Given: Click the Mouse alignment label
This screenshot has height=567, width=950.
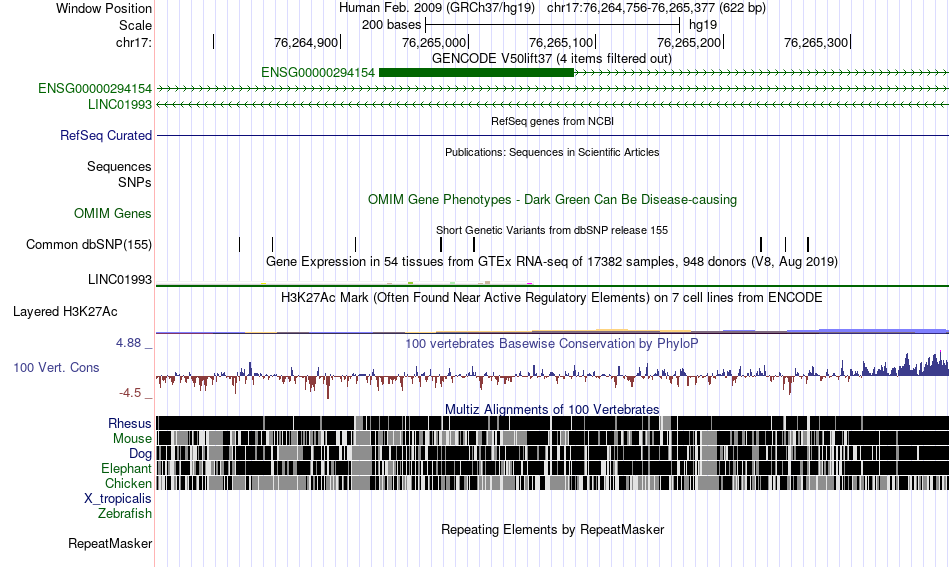Looking at the screenshot, I should pyautogui.click(x=132, y=439).
